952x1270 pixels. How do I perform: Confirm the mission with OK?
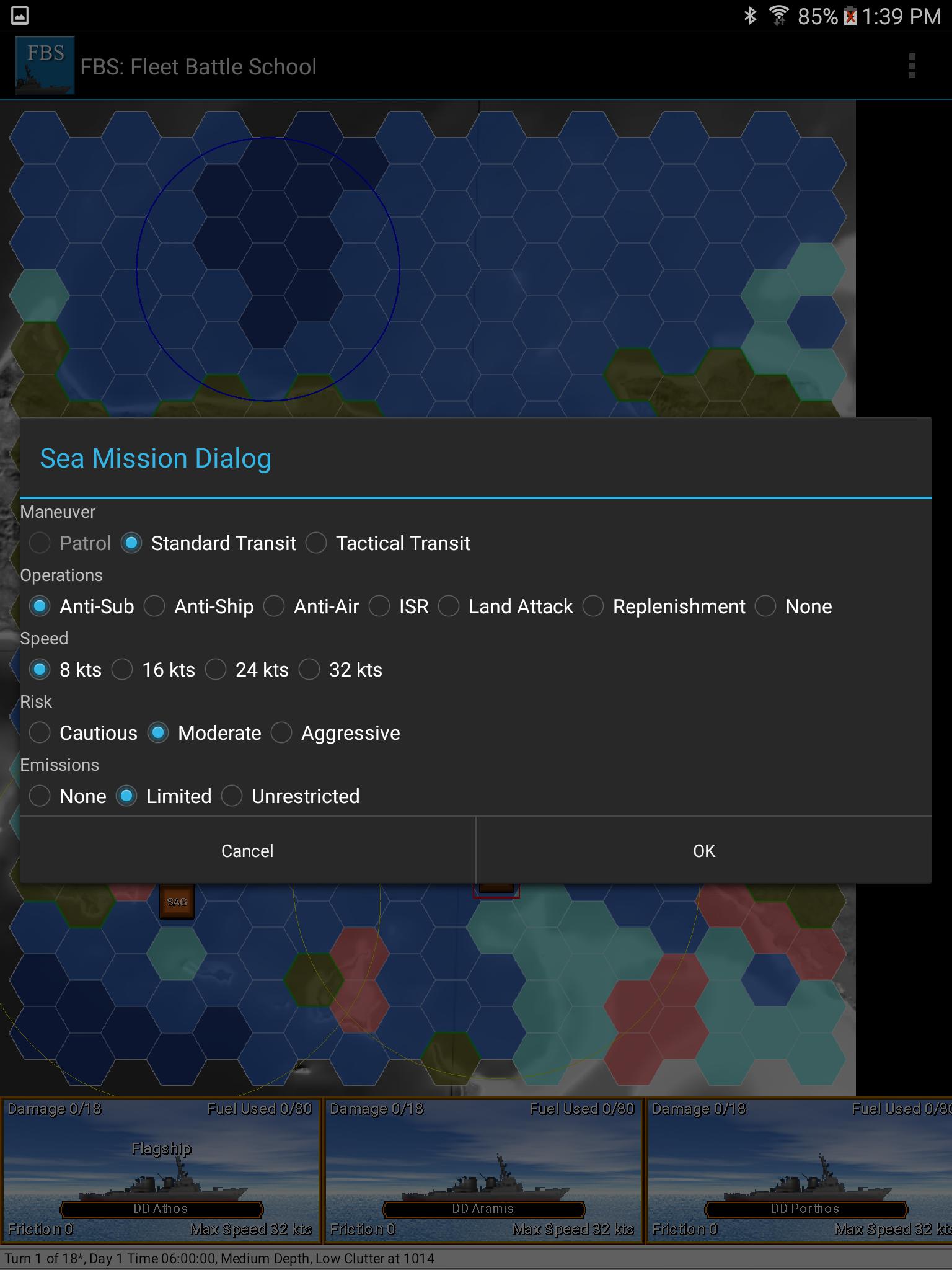point(703,851)
